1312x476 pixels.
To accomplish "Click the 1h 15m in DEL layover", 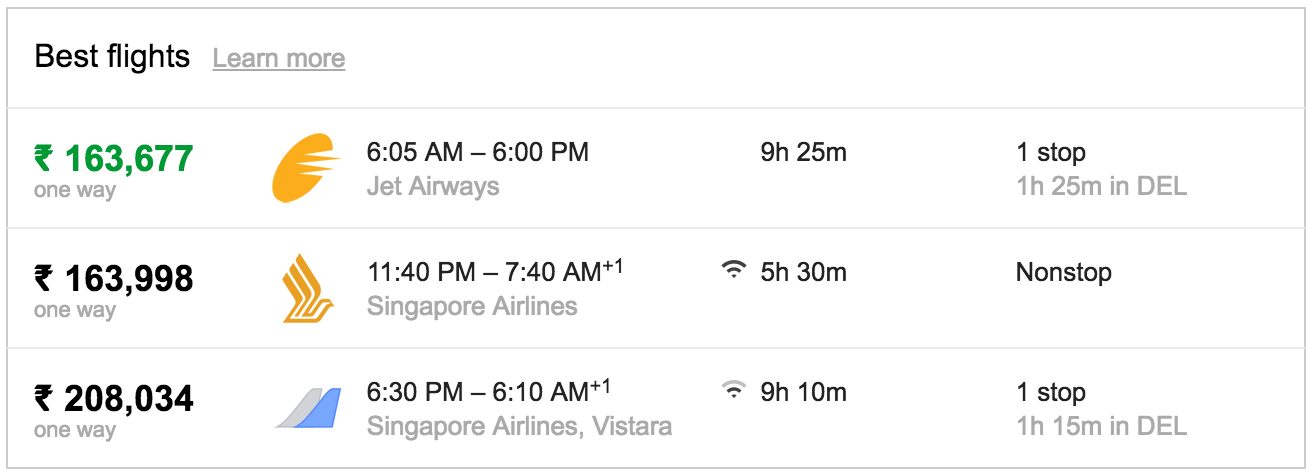I will coord(1102,426).
